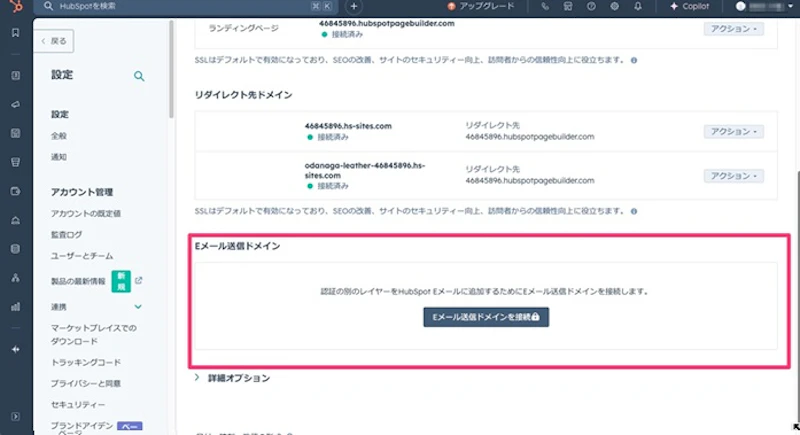Click the 46845896.hs-sites.com domain name
Viewport: 800px width, 435px height.
tap(348, 126)
